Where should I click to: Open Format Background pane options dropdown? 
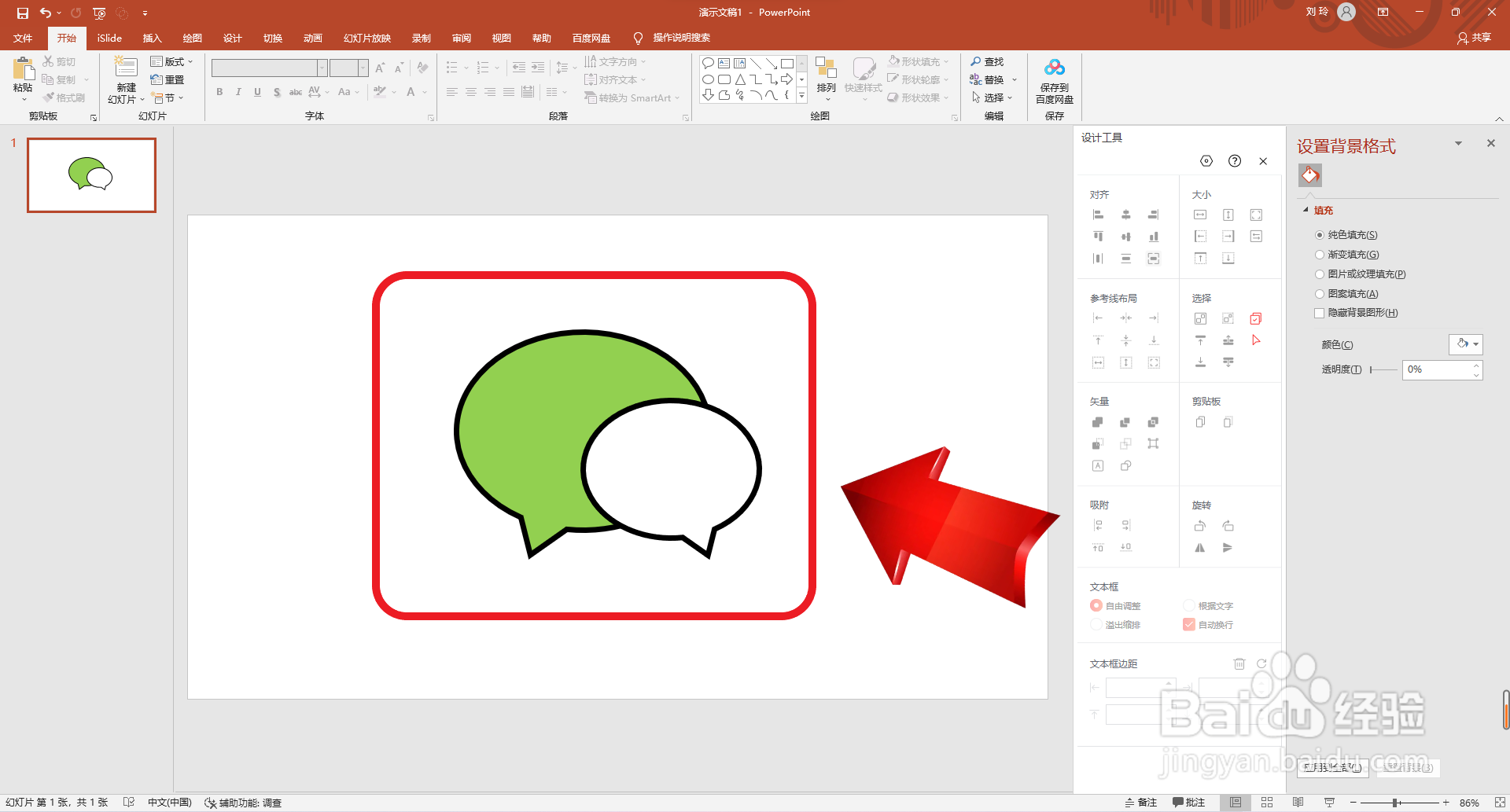click(x=1458, y=144)
